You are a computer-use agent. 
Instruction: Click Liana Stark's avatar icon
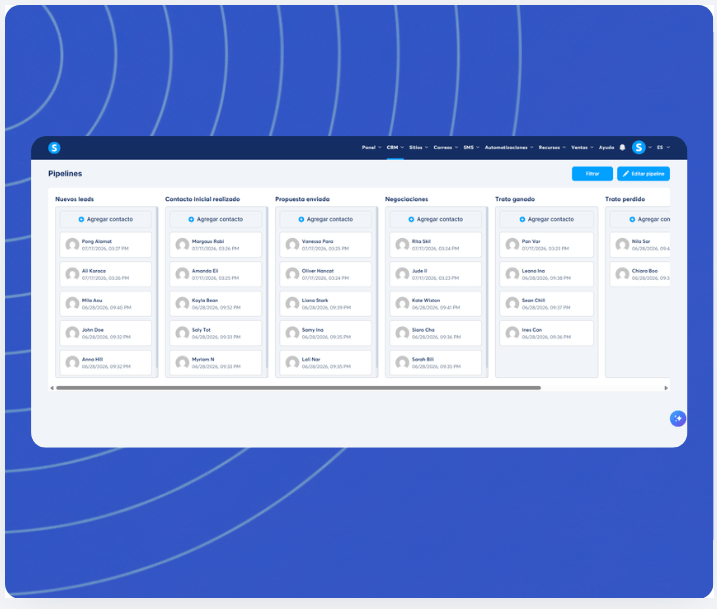[x=292, y=304]
